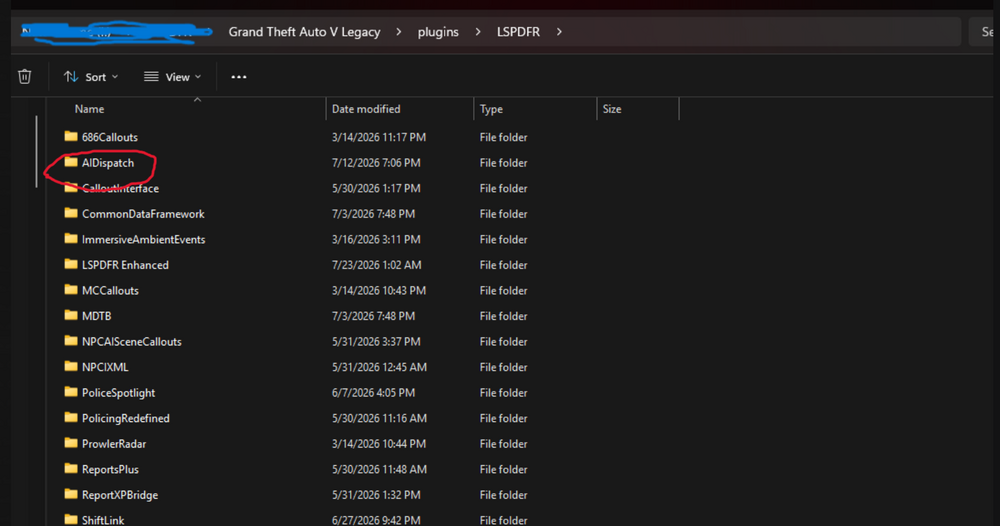Open the View dropdown

click(172, 77)
